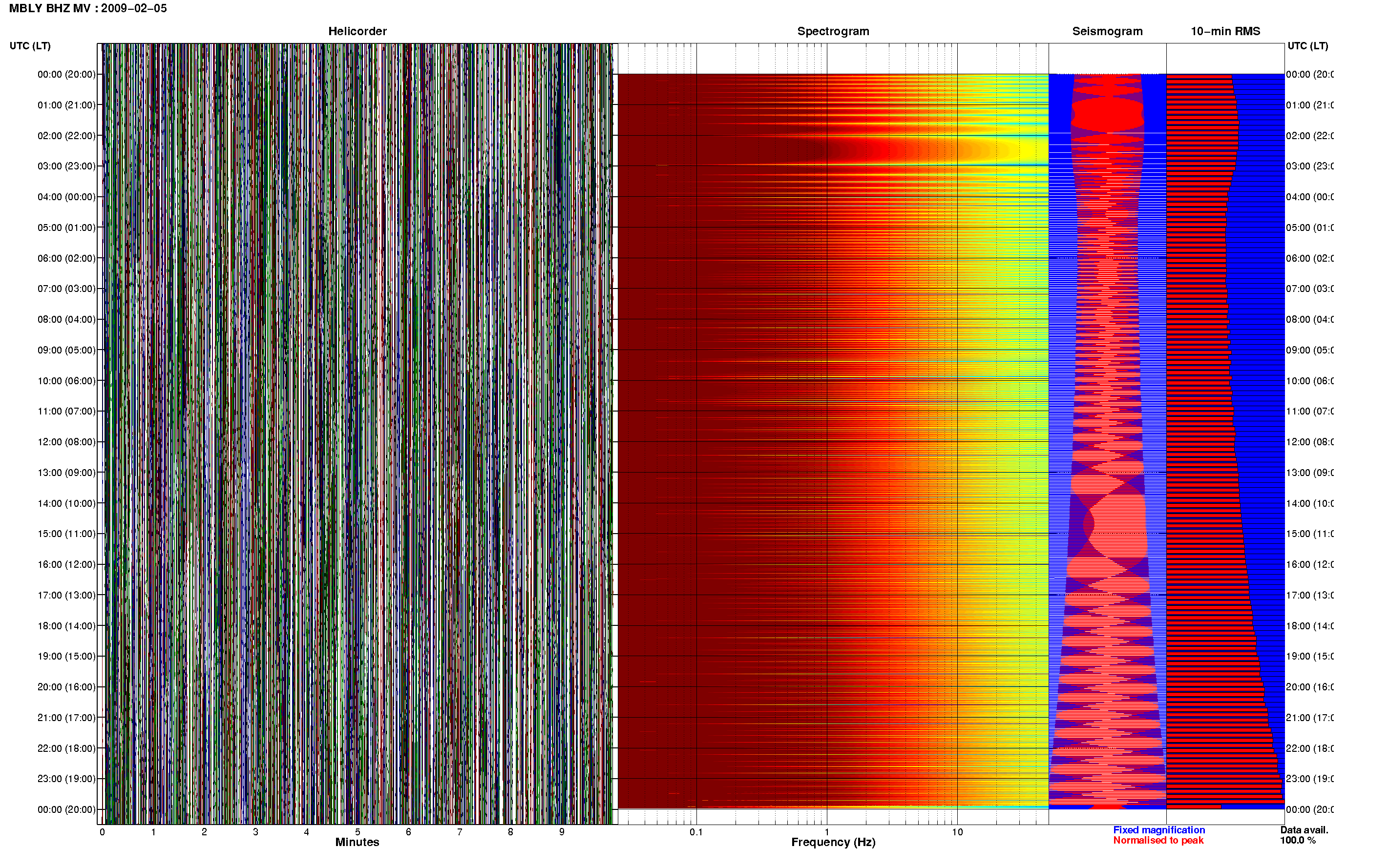1389x868 pixels.
Task: Click the Minutes axis title
Action: (x=357, y=842)
